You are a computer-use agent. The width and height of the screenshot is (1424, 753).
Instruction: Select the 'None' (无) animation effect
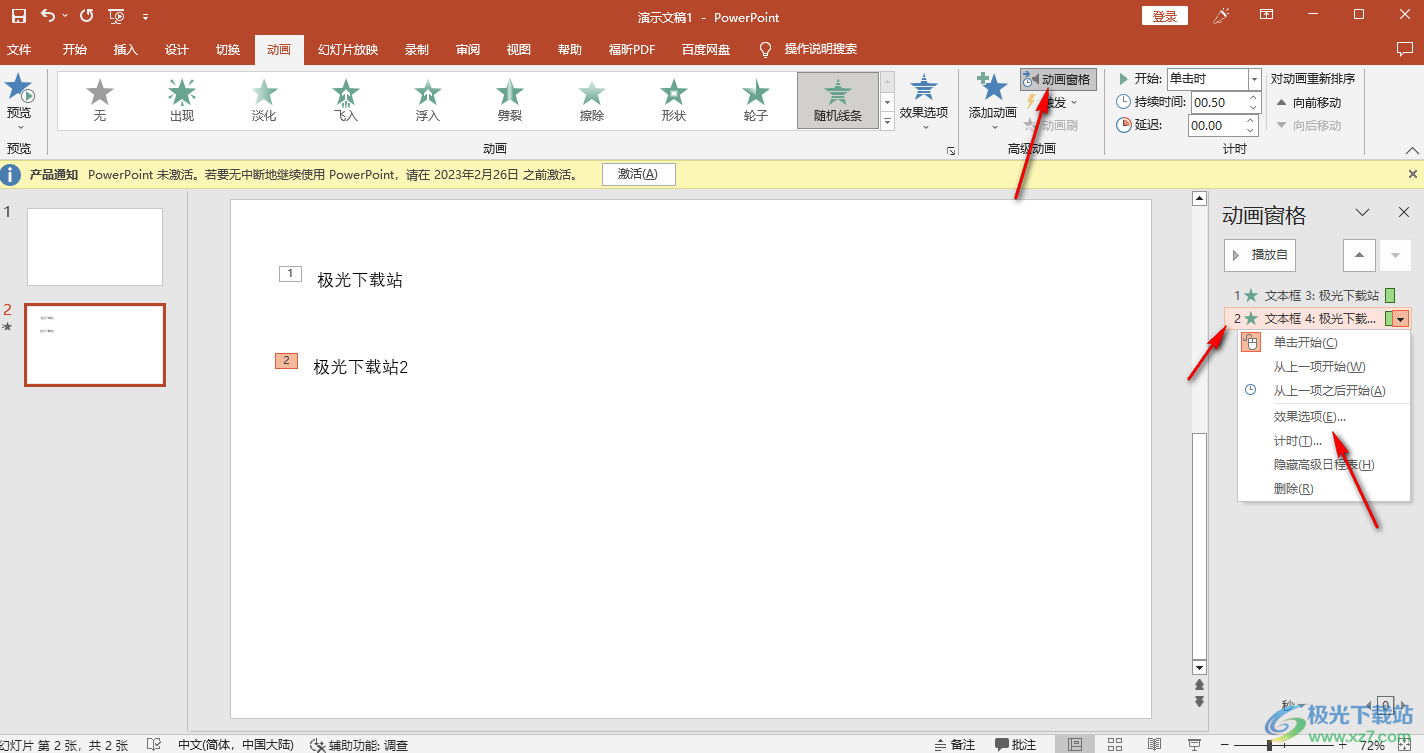pyautogui.click(x=100, y=100)
